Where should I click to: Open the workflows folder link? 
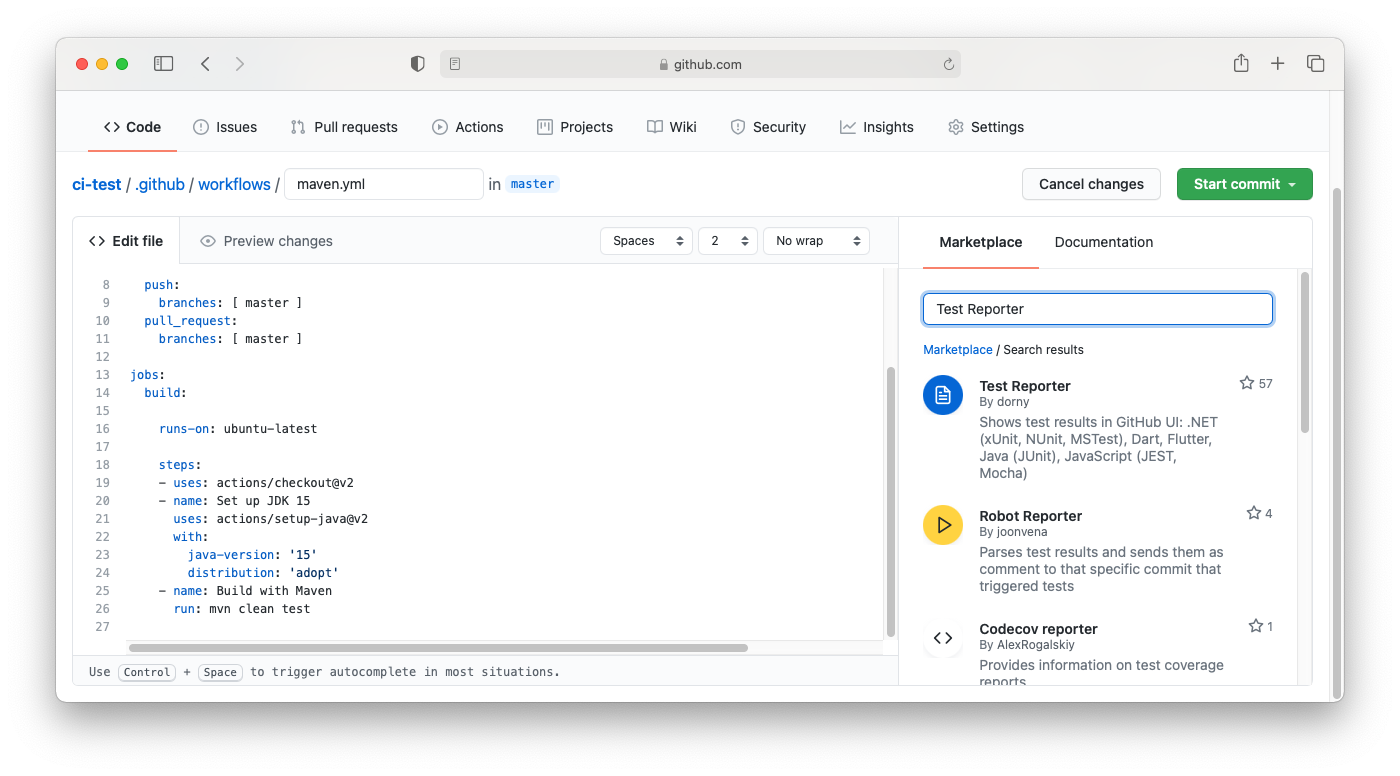click(x=234, y=184)
